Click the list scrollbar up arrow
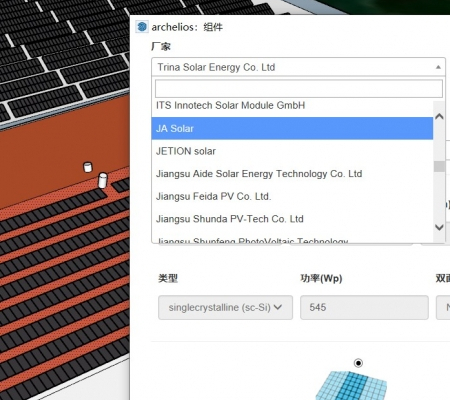 point(439,116)
